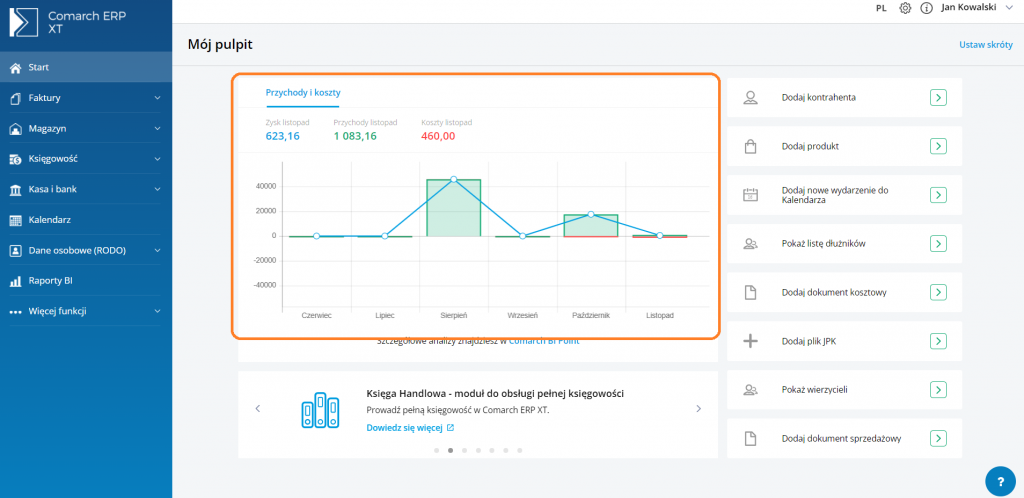Click the people icon beside Pokaż listę dłużników

(x=750, y=244)
